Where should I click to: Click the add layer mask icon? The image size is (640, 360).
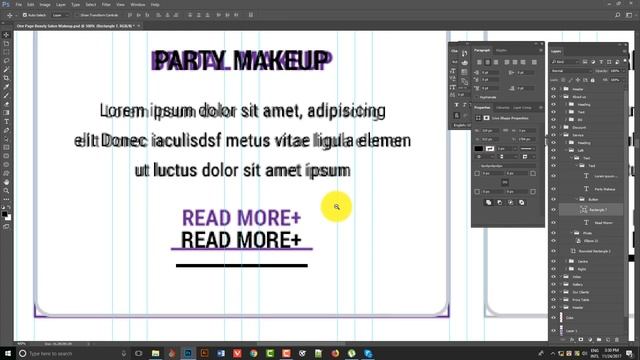pos(581,340)
